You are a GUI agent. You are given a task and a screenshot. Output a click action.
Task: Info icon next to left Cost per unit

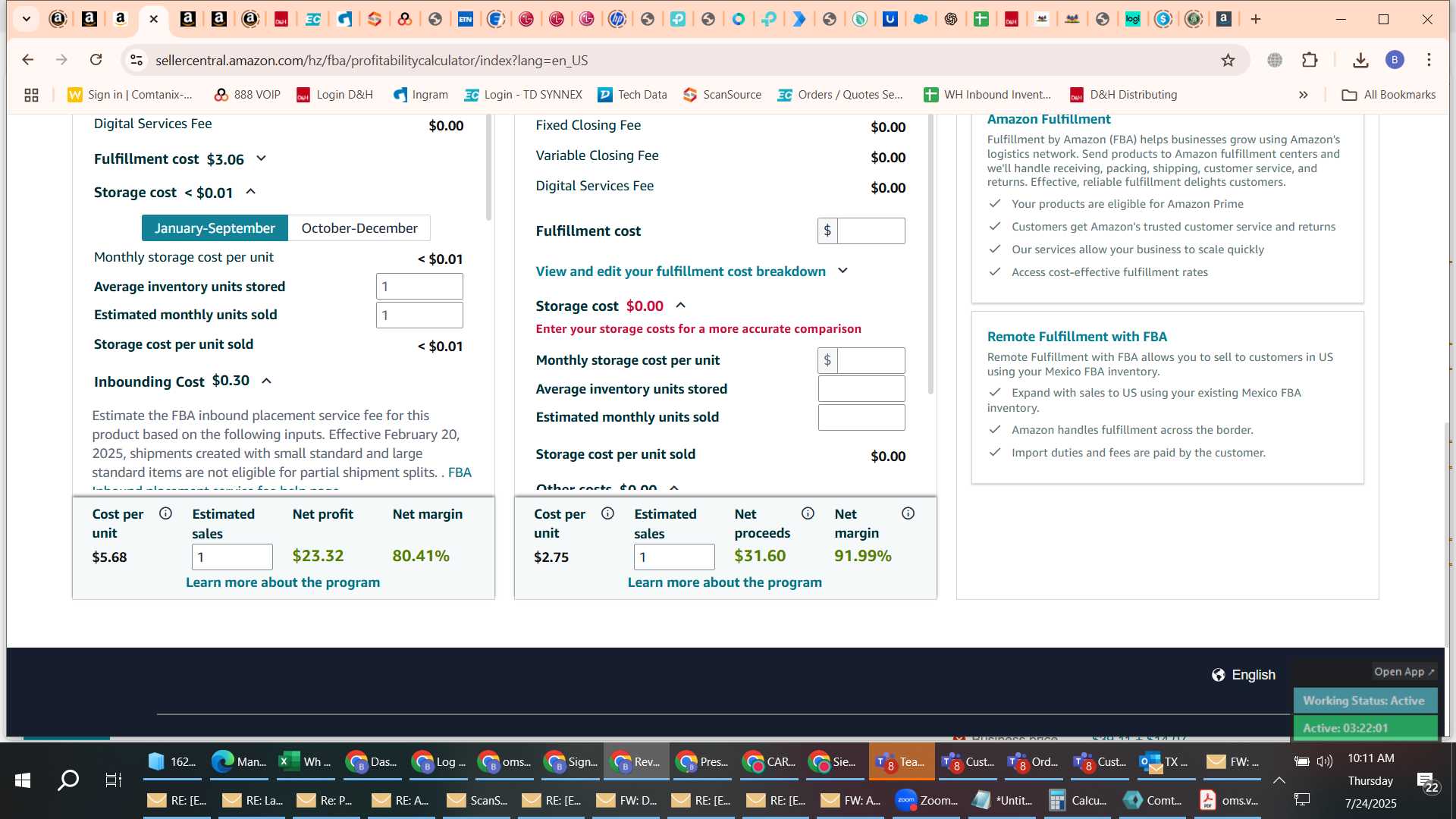point(165,513)
